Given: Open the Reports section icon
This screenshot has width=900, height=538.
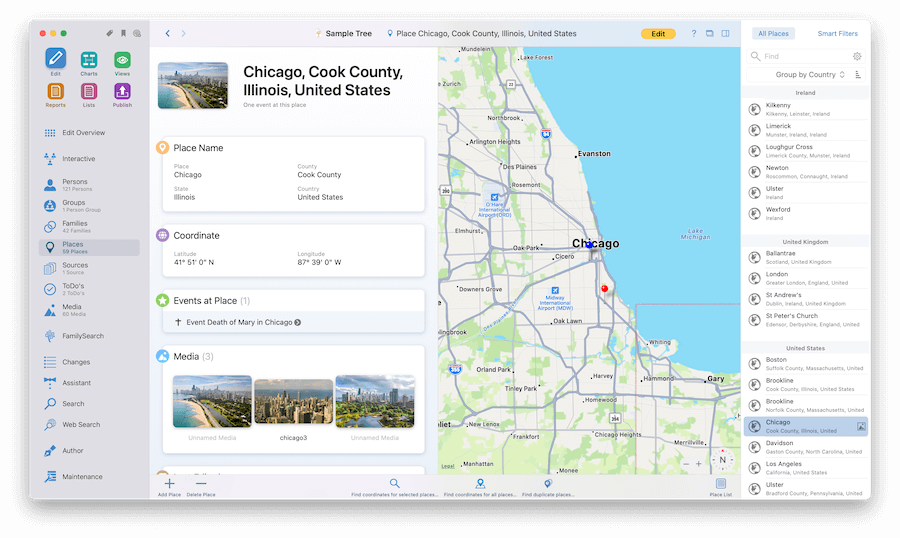Looking at the screenshot, I should point(56,91).
